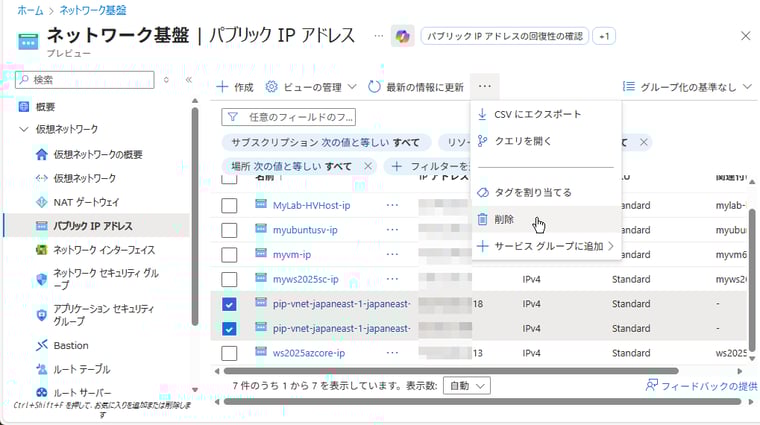
Task: Open ネットワーク基盤 breadcrumb link
Action: pos(93,10)
